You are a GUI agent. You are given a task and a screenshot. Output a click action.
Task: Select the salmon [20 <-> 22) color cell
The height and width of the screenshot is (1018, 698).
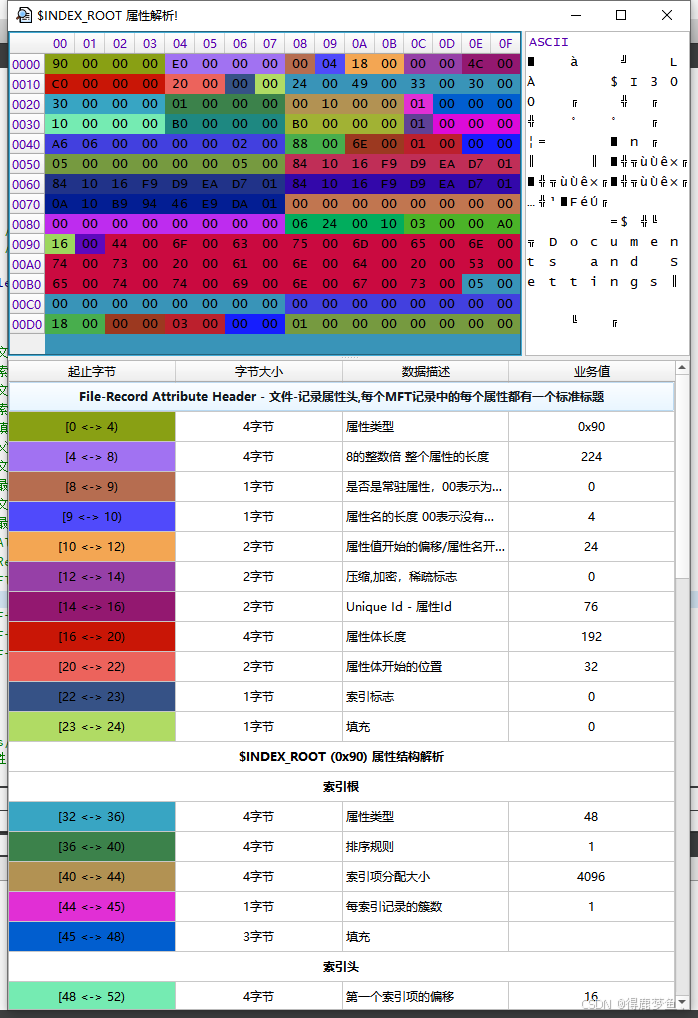[92, 667]
